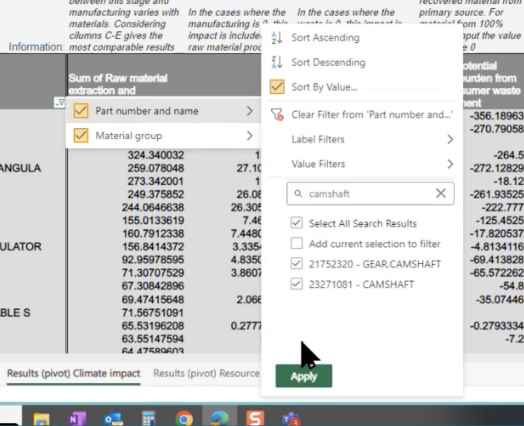
Task: Open Microsoft Edge from the taskbar
Action: (x=220, y=419)
